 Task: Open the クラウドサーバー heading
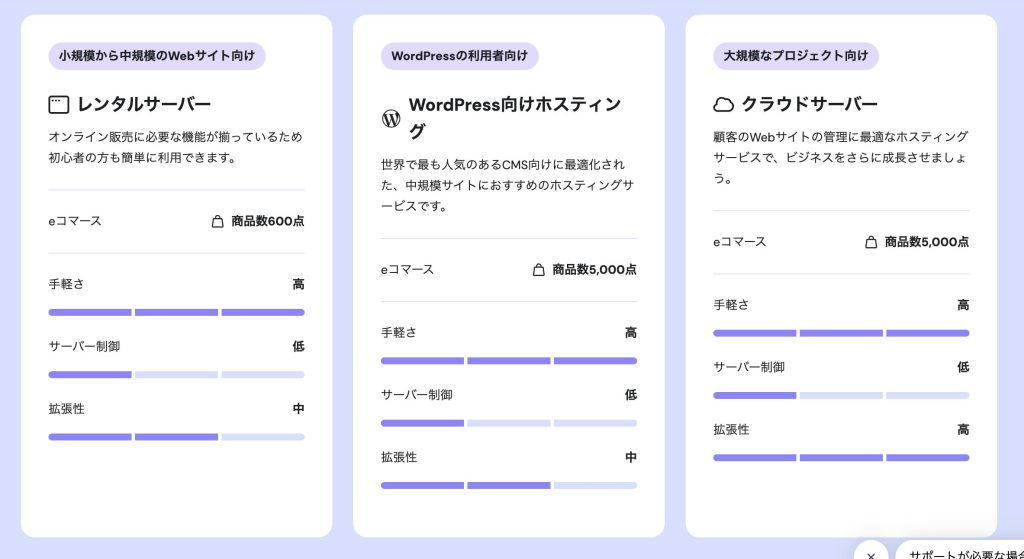click(809, 104)
